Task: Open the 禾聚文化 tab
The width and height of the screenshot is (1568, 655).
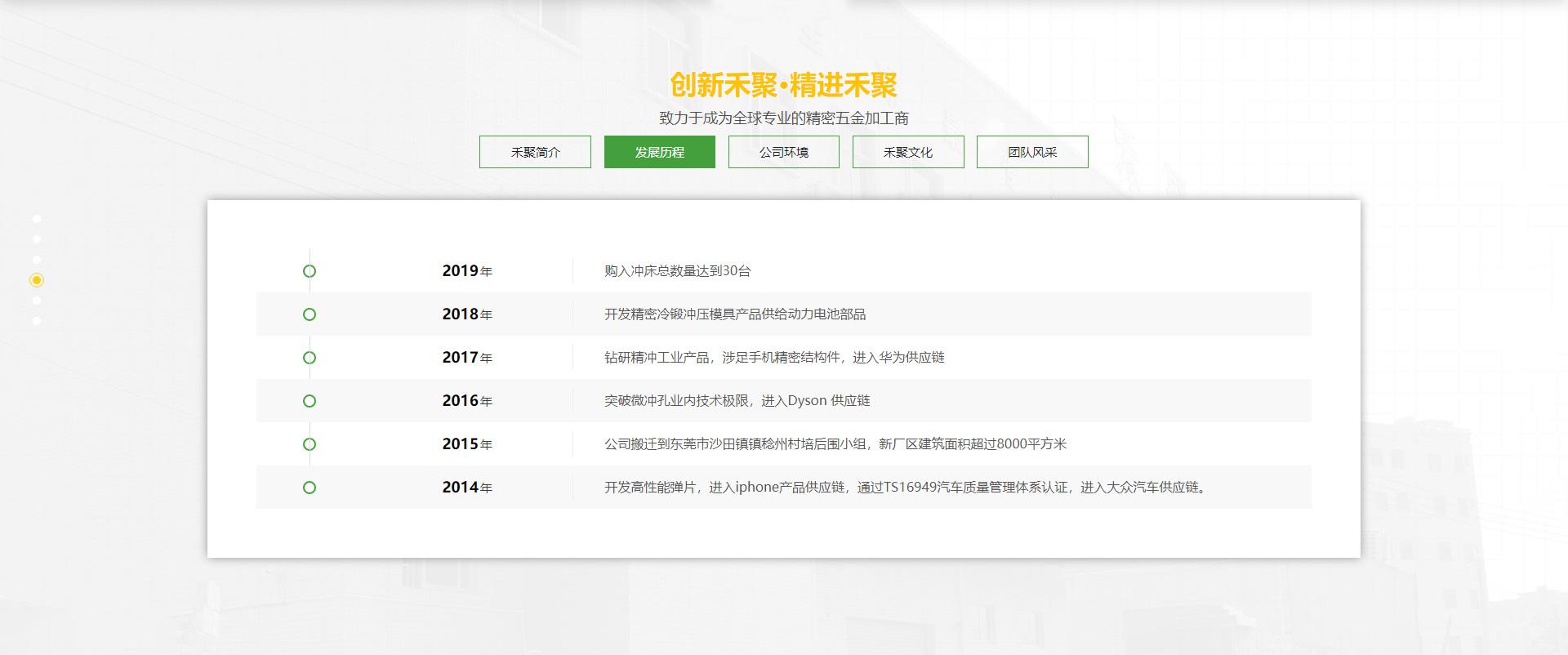Action: [908, 152]
